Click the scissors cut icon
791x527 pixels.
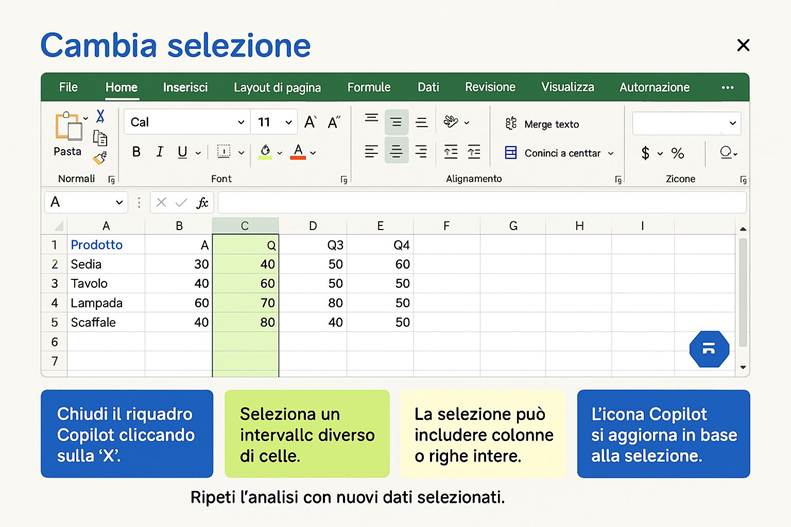(100, 116)
